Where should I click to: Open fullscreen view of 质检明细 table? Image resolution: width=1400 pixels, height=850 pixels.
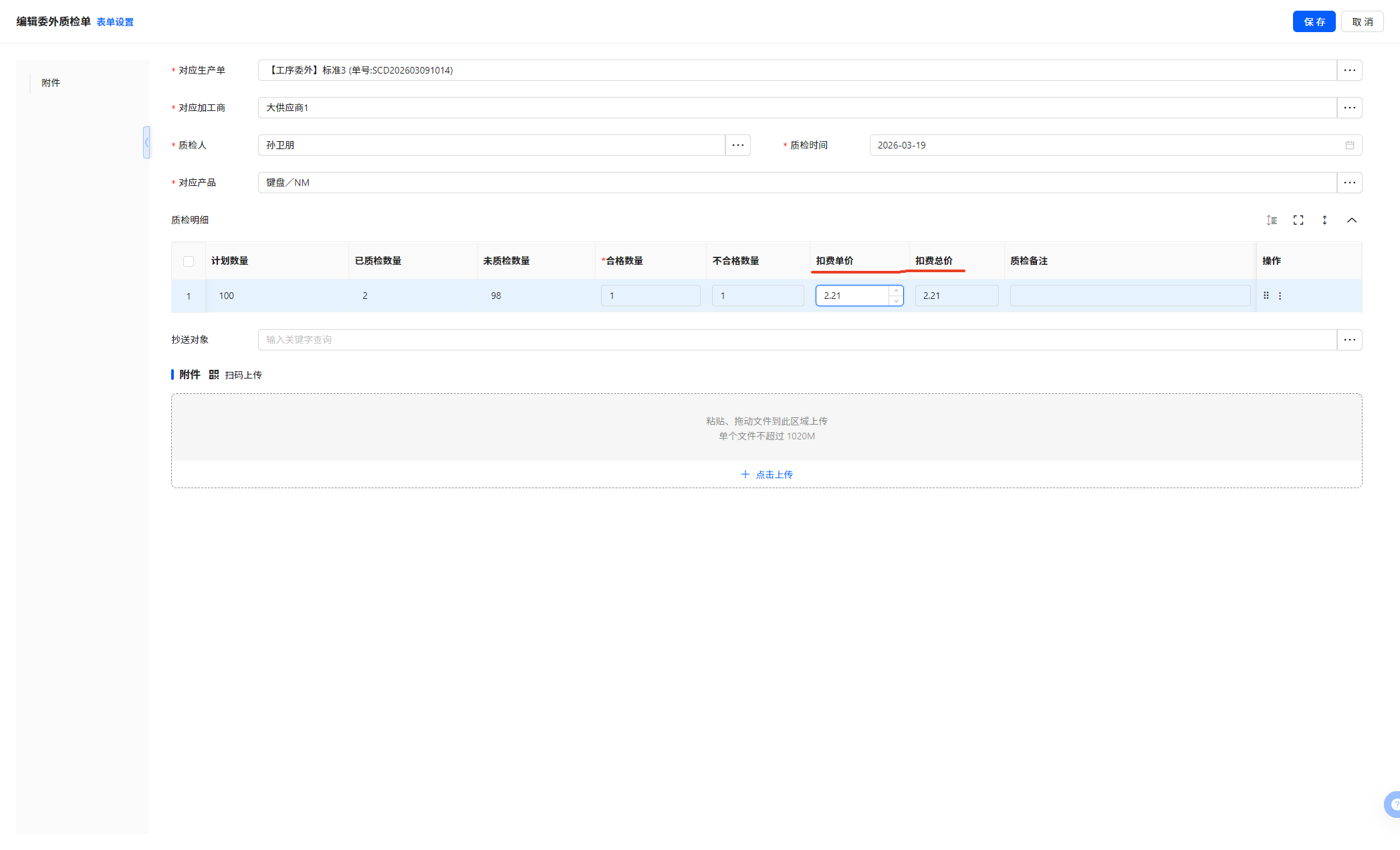click(1298, 220)
